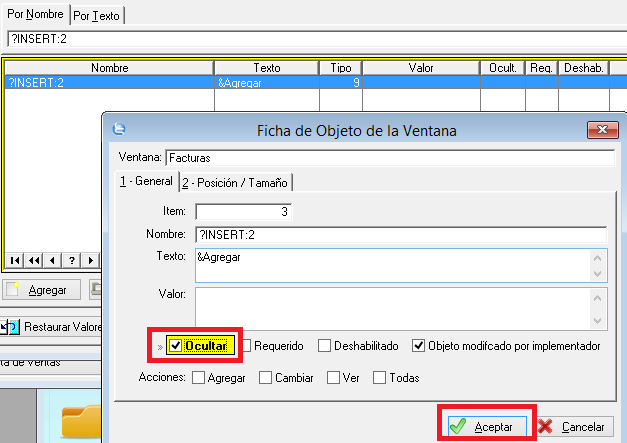
Task: Check the Agregar action checkbox
Action: (199, 378)
